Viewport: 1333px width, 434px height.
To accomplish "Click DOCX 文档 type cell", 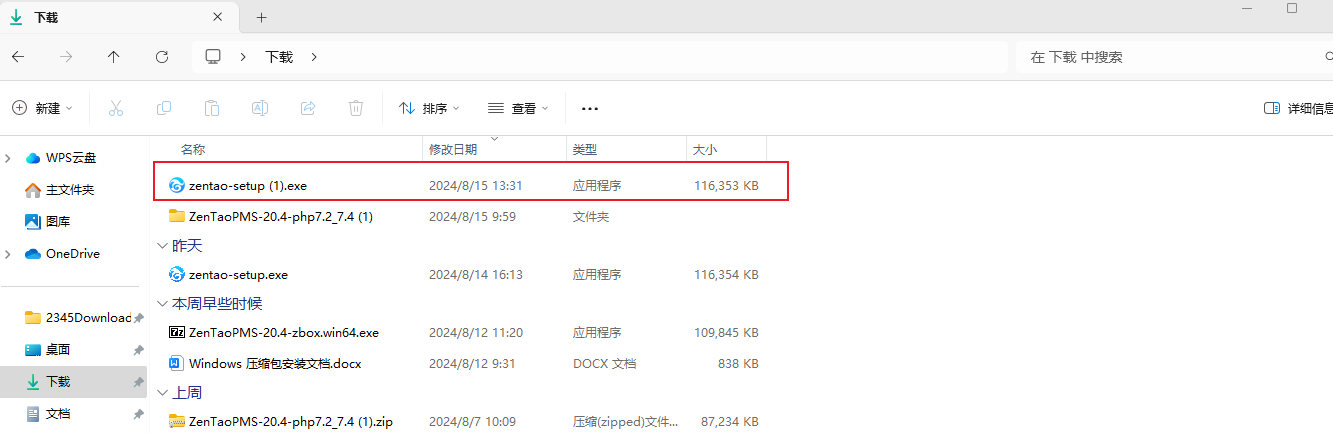I will (604, 363).
